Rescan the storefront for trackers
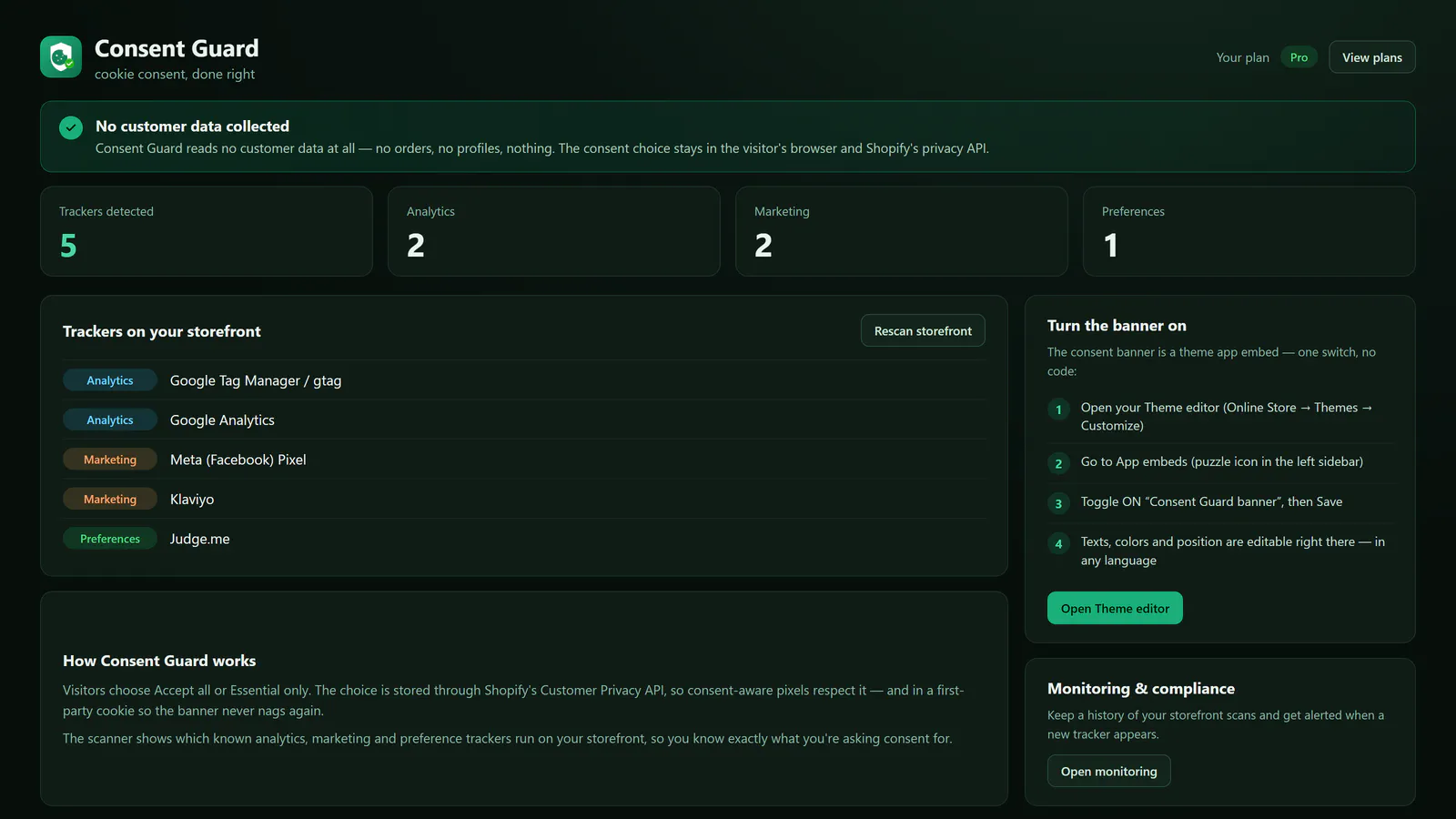 pos(923,331)
